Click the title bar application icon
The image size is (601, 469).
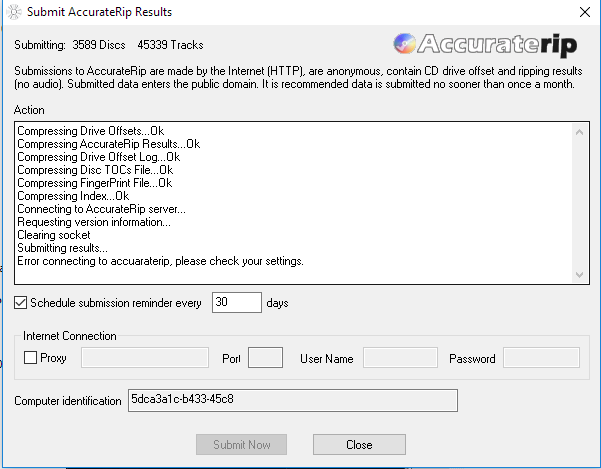tap(11, 12)
